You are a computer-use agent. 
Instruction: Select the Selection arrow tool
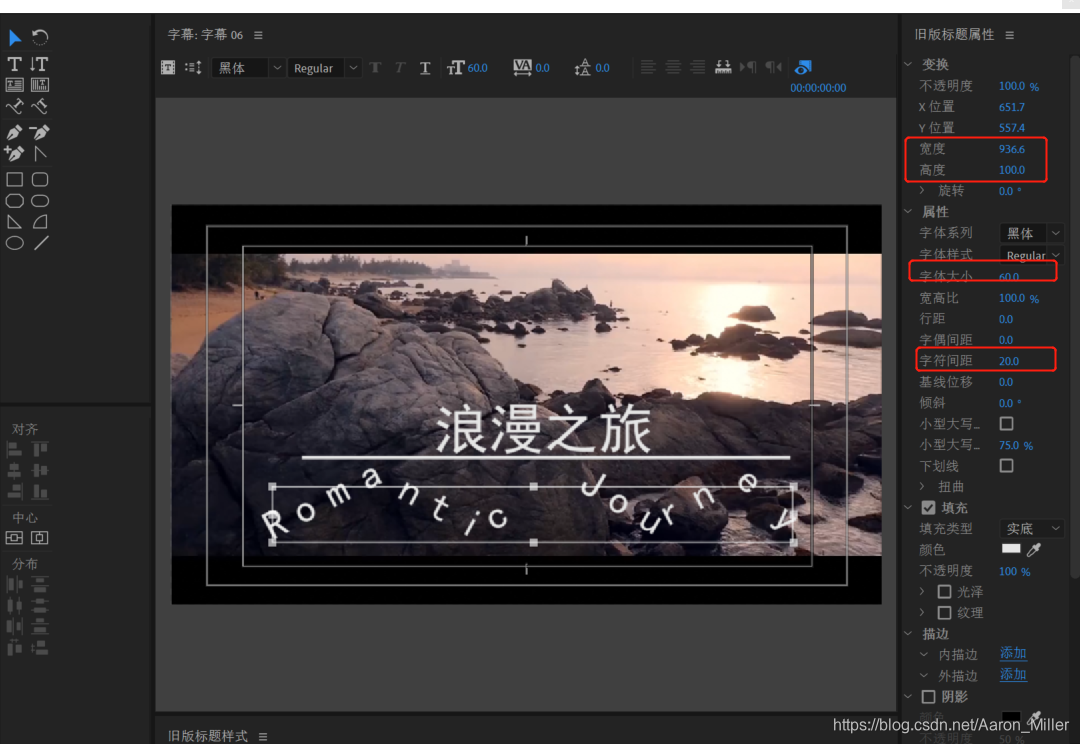point(14,37)
